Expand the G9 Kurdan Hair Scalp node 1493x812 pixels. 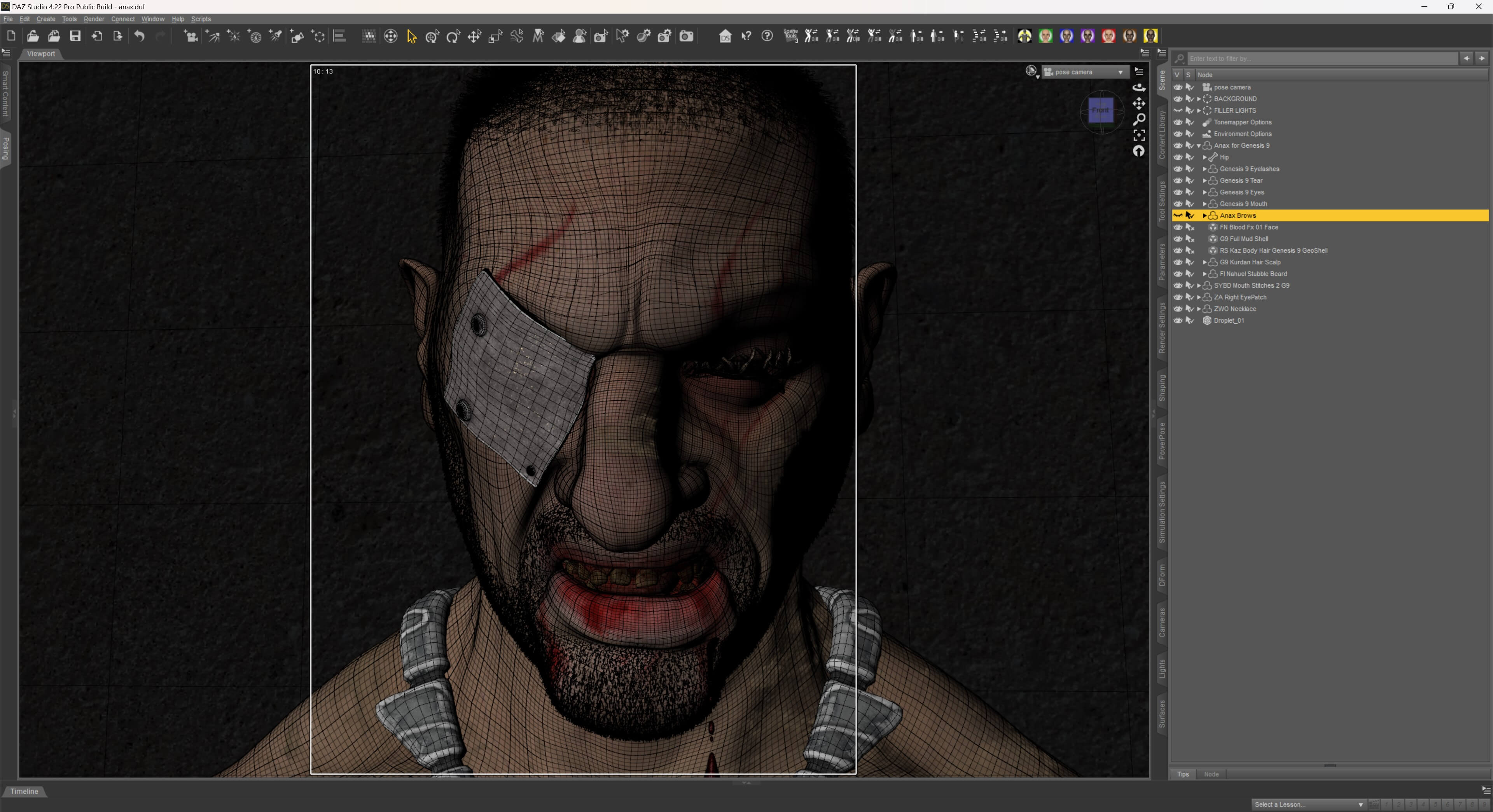1205,262
